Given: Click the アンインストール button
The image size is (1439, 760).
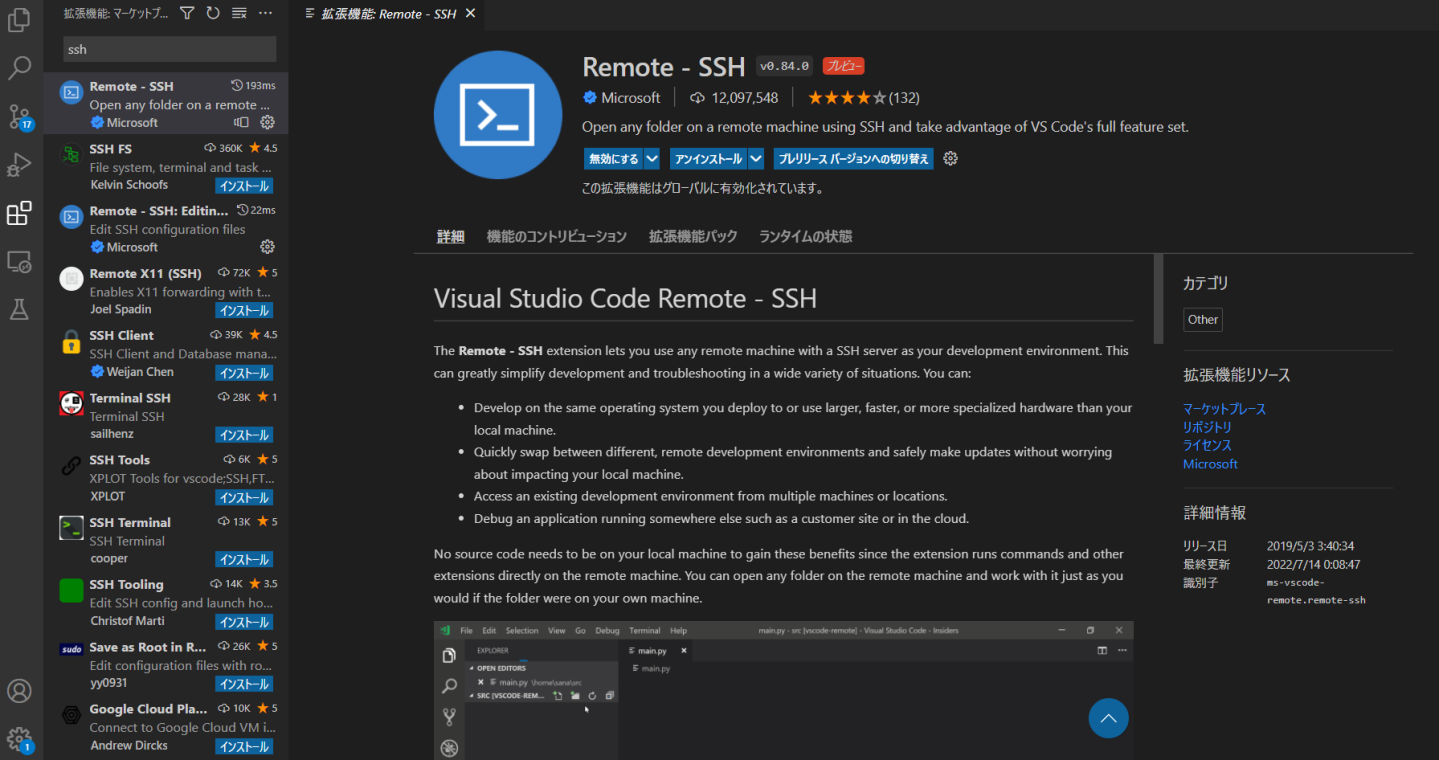Looking at the screenshot, I should click(709, 158).
